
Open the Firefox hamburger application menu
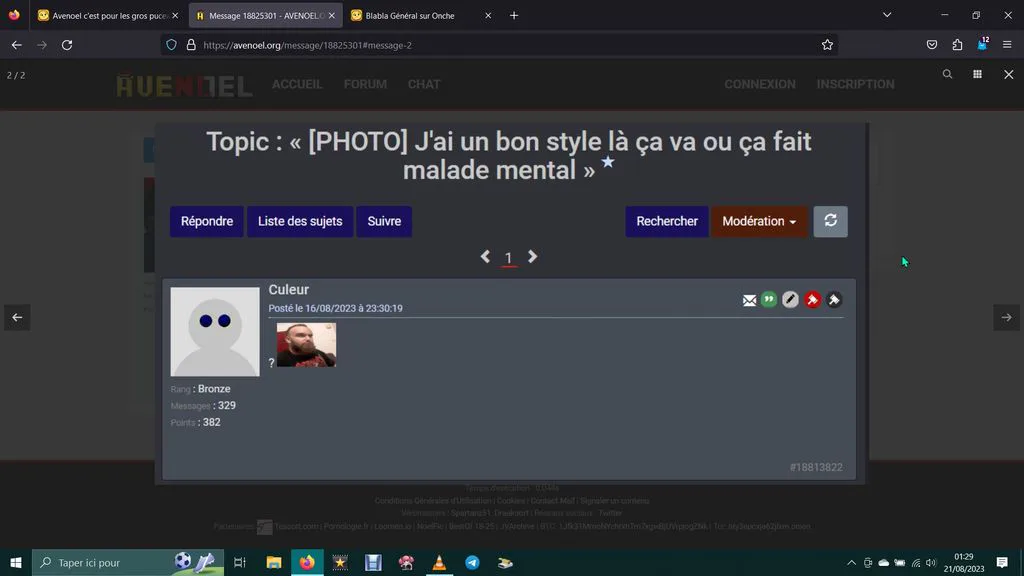(1007, 45)
